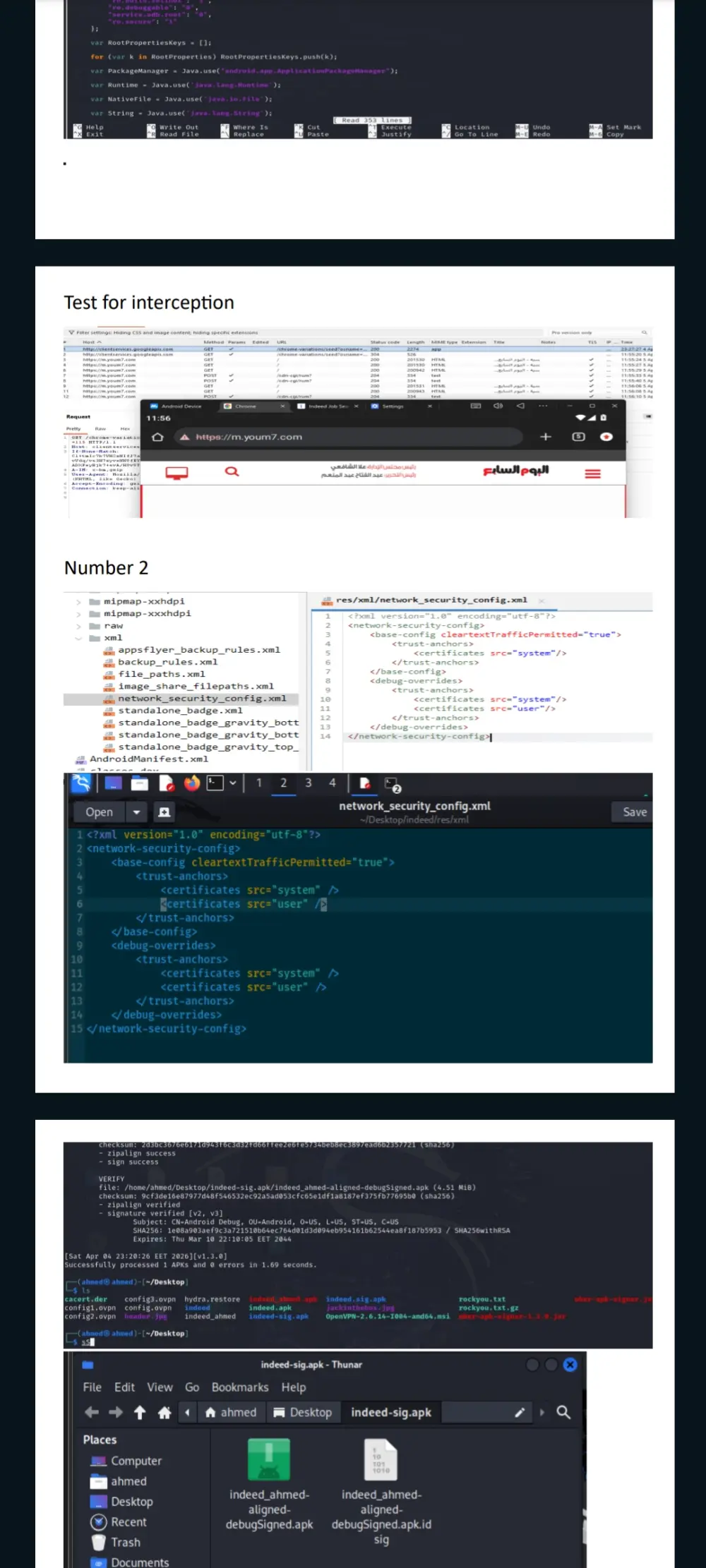The width and height of the screenshot is (706, 1568).
Task: Click the path bar left scroll arrow
Action: [187, 1412]
